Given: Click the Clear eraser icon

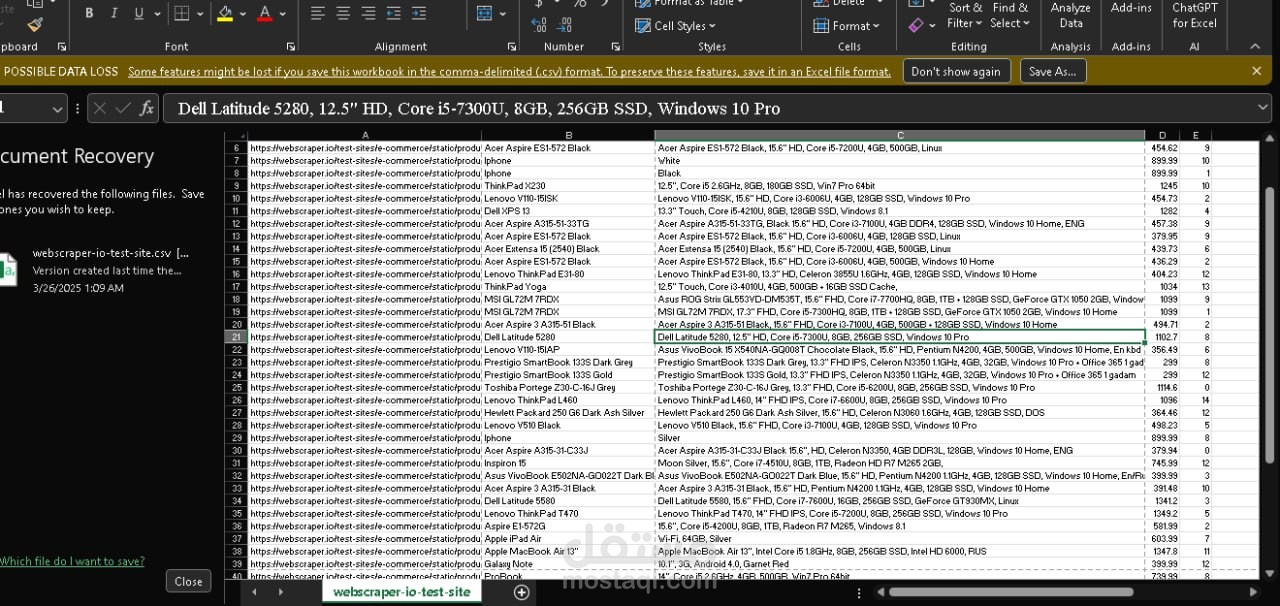Looking at the screenshot, I should pyautogui.click(x=917, y=25).
